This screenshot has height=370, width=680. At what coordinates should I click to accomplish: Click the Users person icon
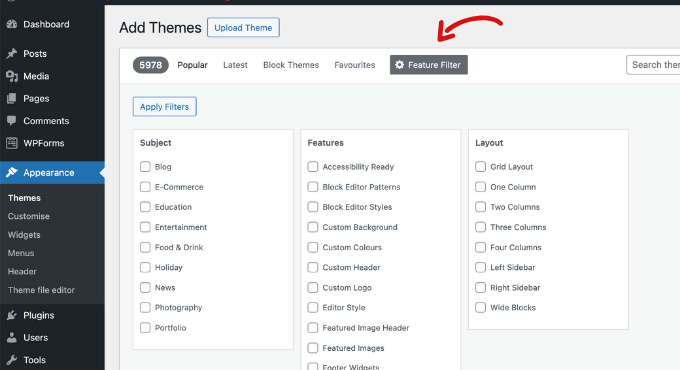[x=12, y=337]
